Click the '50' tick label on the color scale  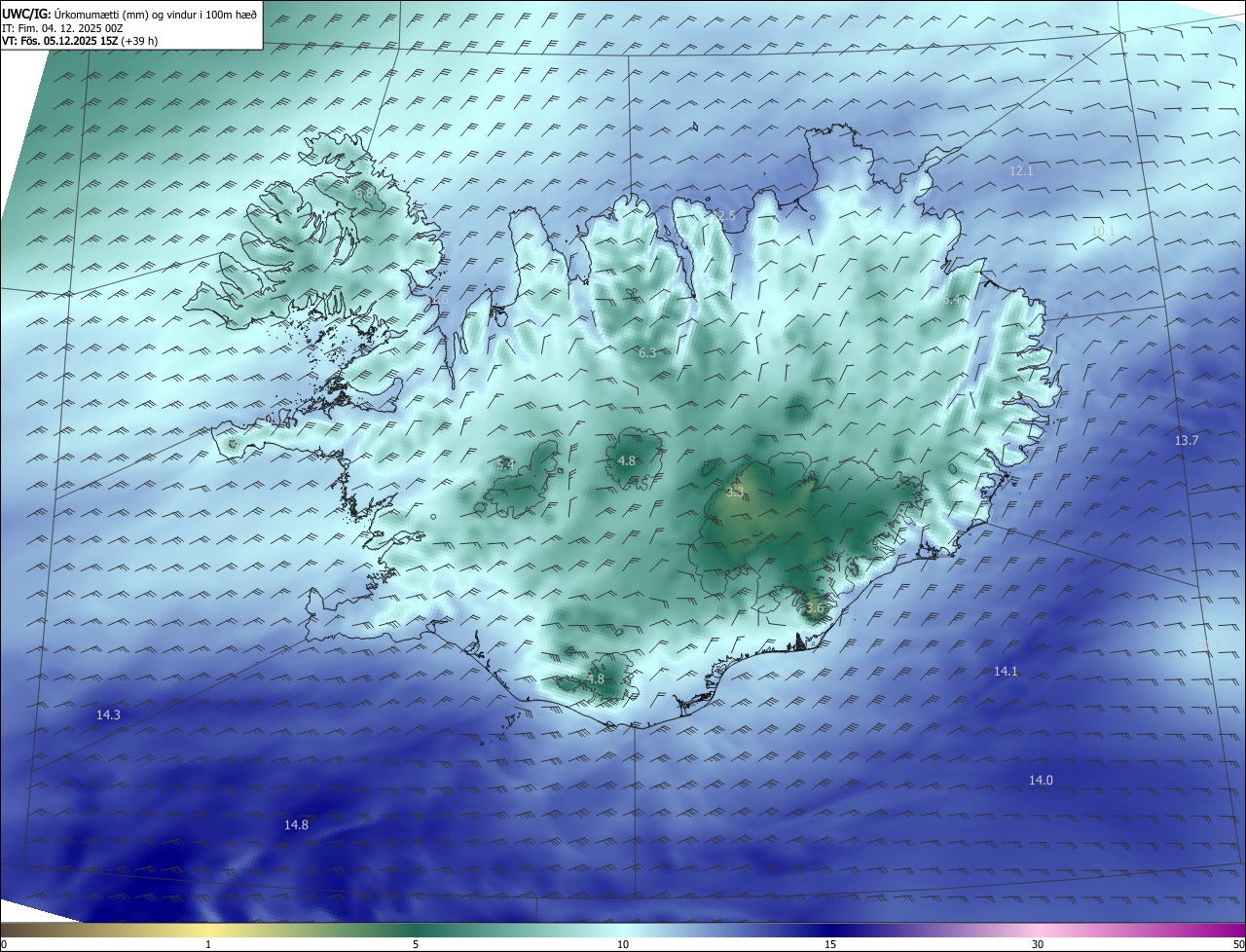click(x=1238, y=944)
